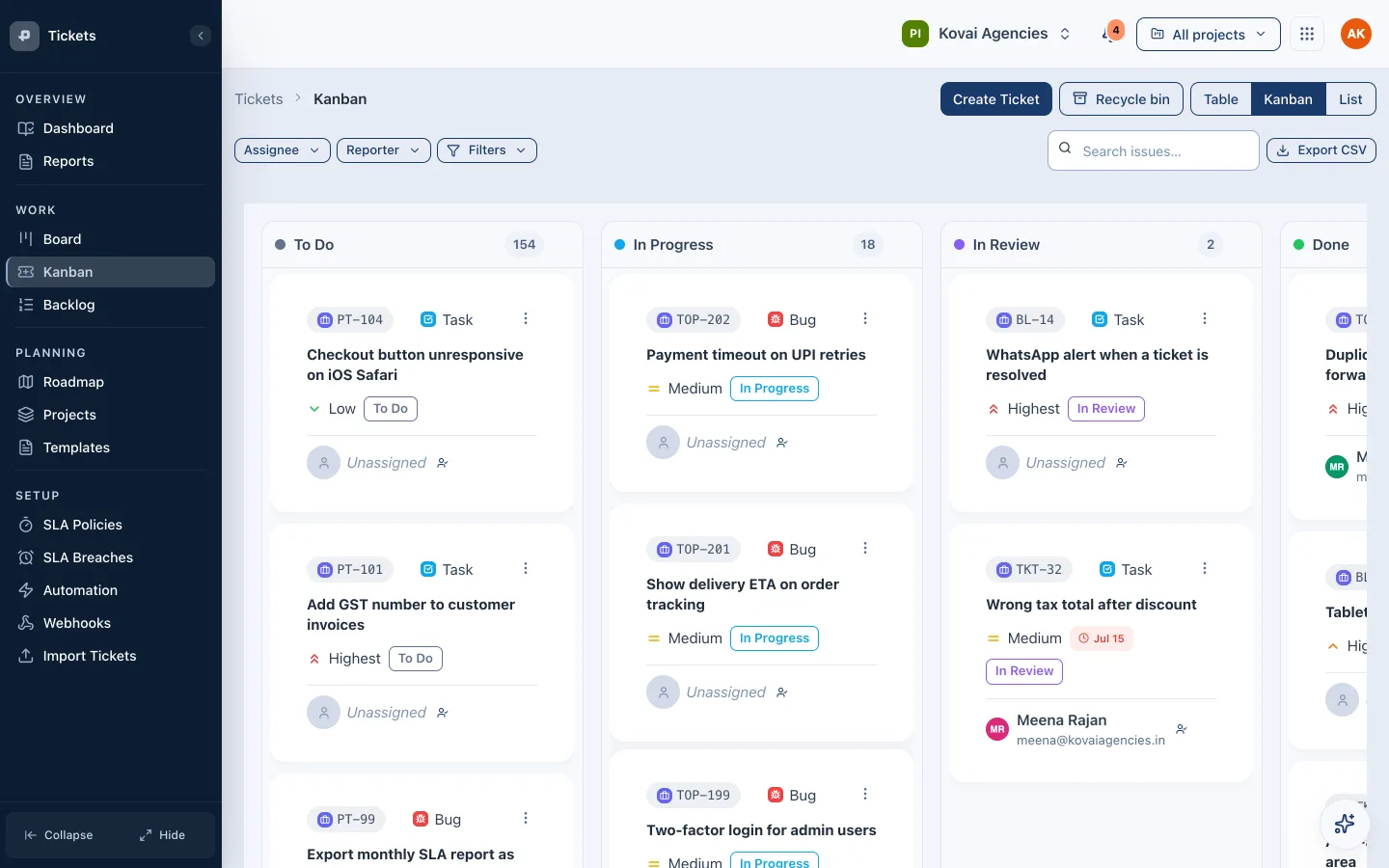Screen dimensions: 1389x868
Task: Open the more options menu on TOP-202 card
Action: 865,319
